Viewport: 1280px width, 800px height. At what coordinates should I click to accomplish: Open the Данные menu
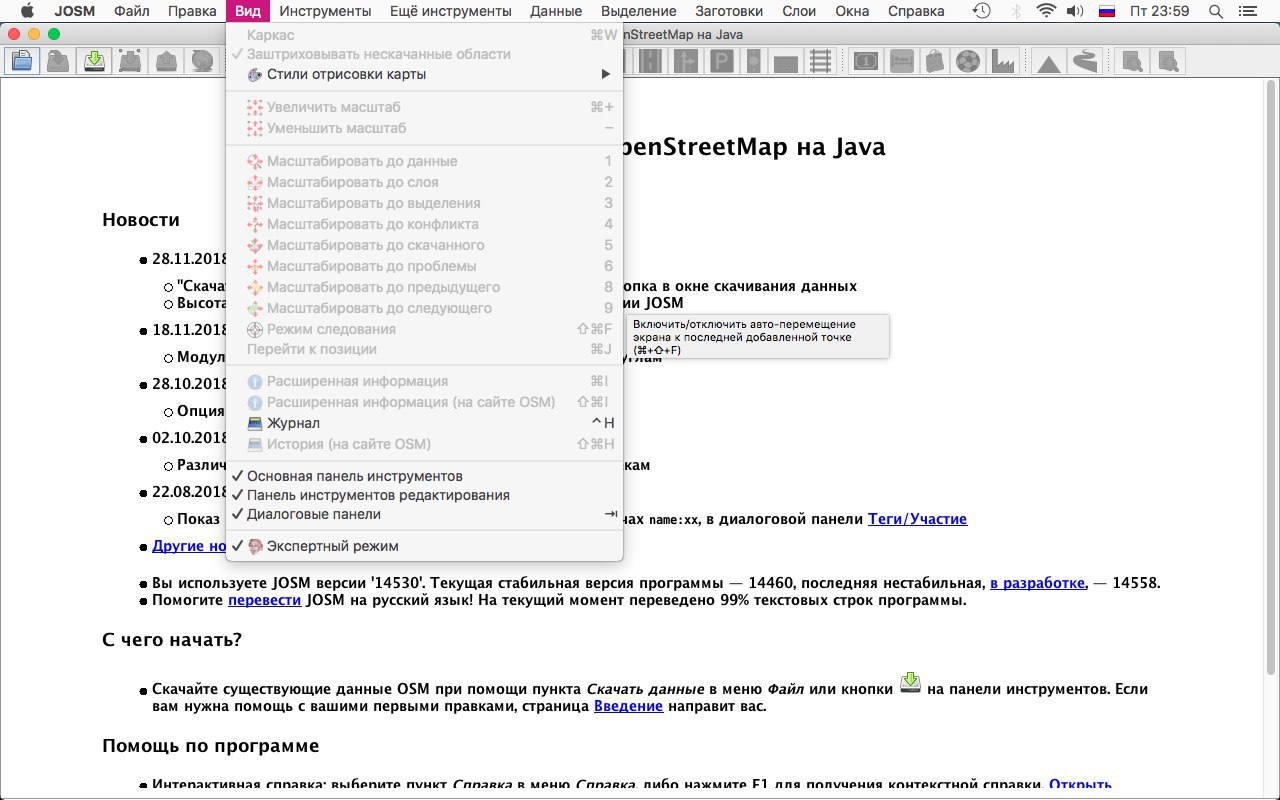(x=556, y=11)
